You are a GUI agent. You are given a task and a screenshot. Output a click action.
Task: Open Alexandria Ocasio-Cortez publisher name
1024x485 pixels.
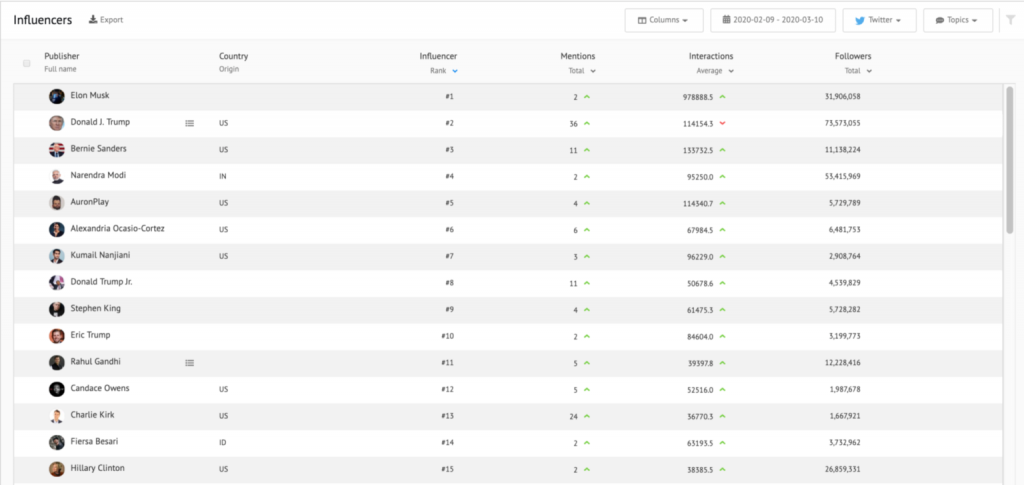[118, 228]
